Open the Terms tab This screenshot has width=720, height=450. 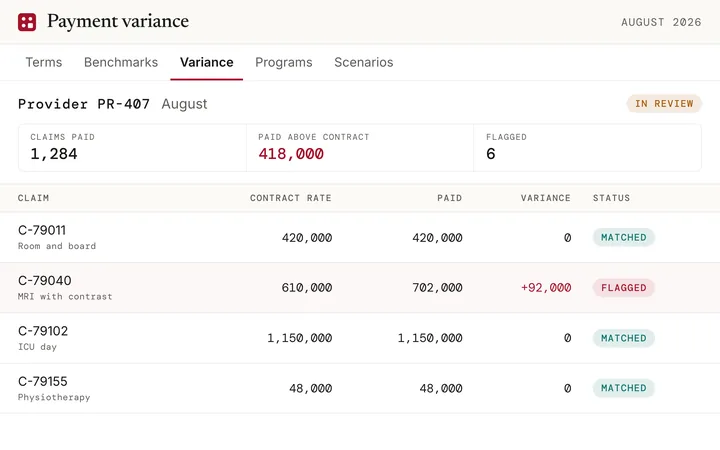[x=44, y=62]
